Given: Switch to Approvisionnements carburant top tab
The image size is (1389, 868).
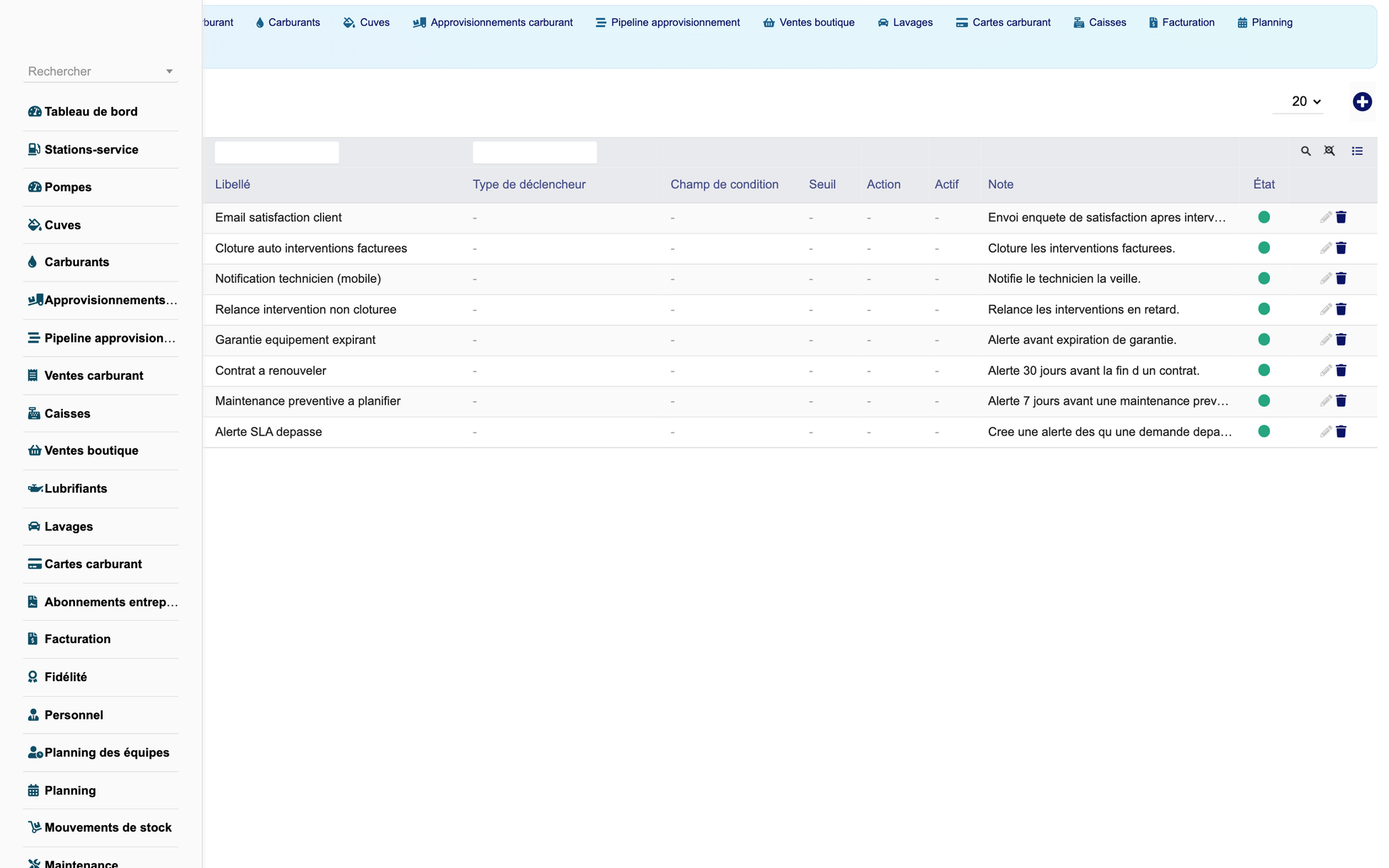Looking at the screenshot, I should tap(493, 22).
